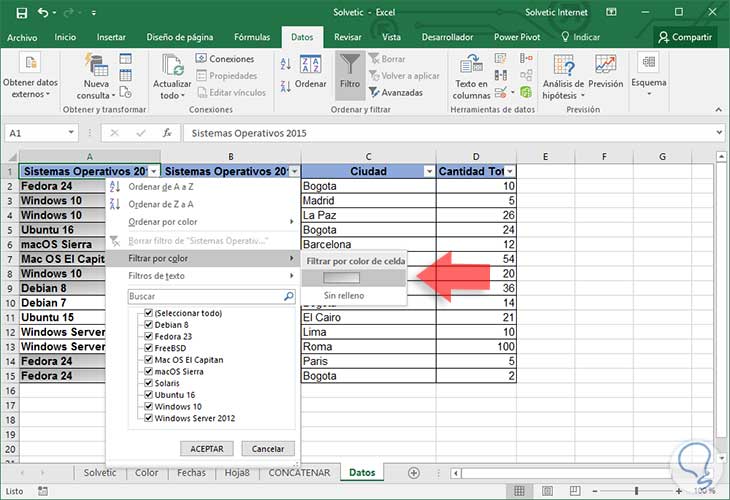Uncheck Windows Server 2012 checkbox
The width and height of the screenshot is (730, 500).
point(149,418)
